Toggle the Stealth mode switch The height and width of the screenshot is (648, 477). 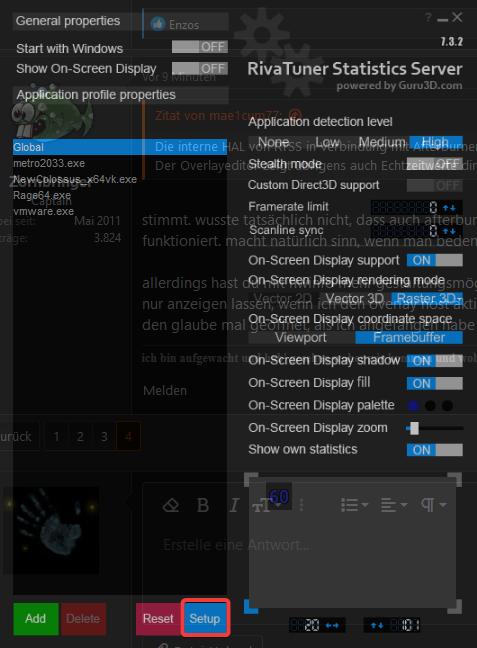(434, 164)
